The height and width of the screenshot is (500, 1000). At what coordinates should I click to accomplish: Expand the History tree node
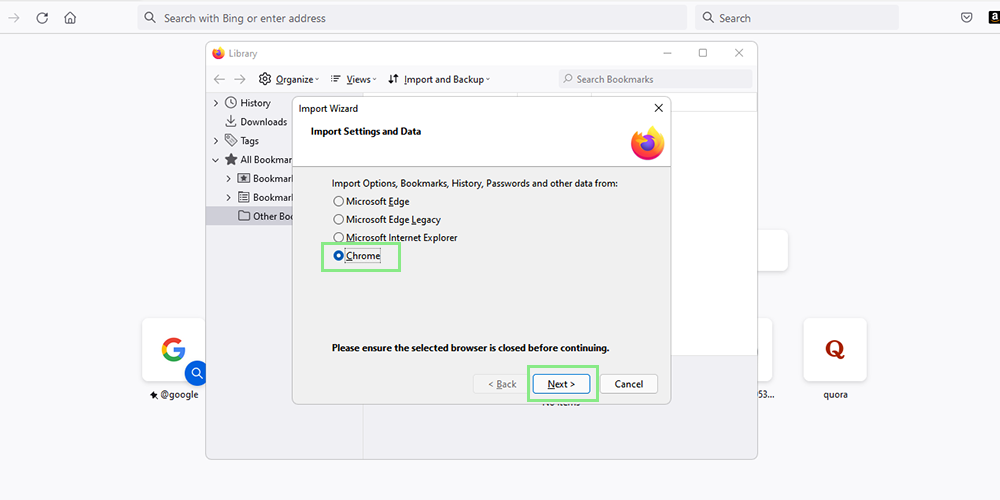pyautogui.click(x=216, y=103)
